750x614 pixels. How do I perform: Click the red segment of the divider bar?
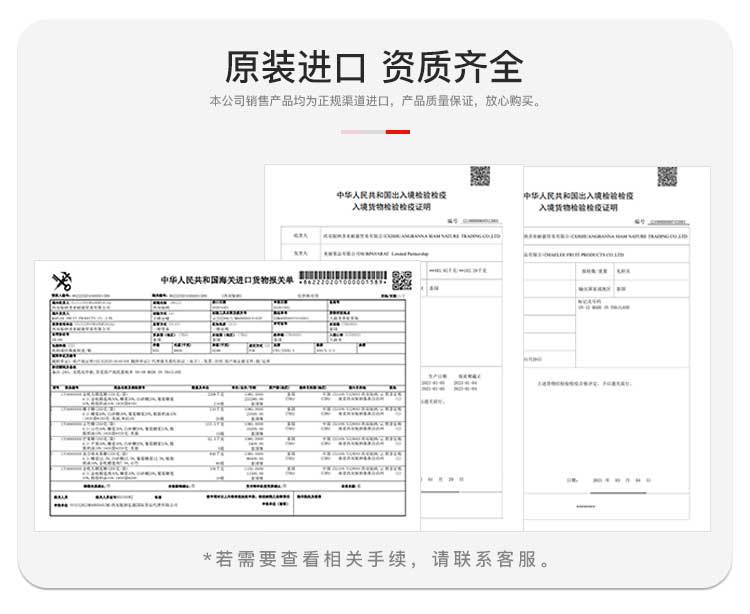[398, 132]
